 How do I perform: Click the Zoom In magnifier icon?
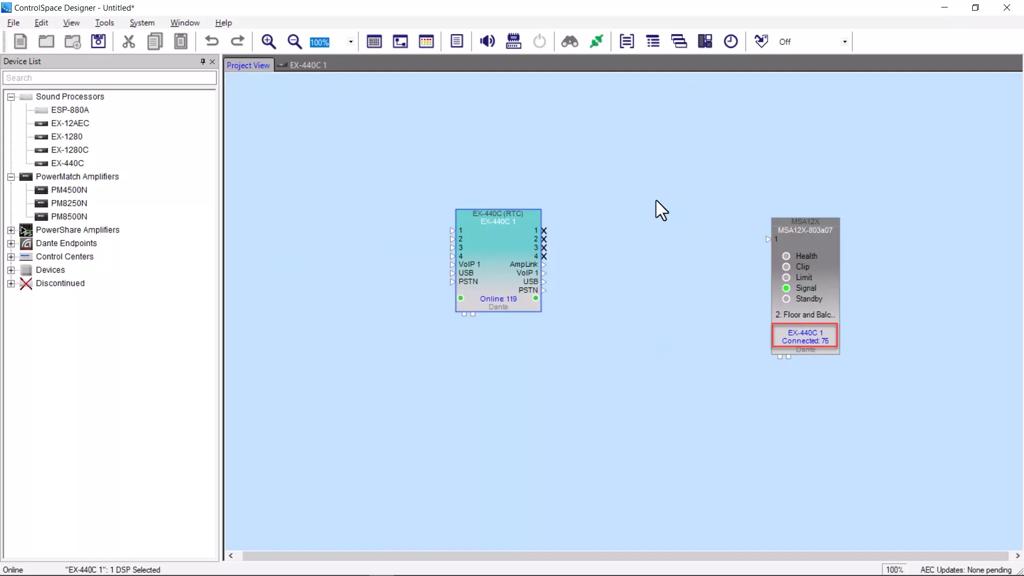click(268, 41)
